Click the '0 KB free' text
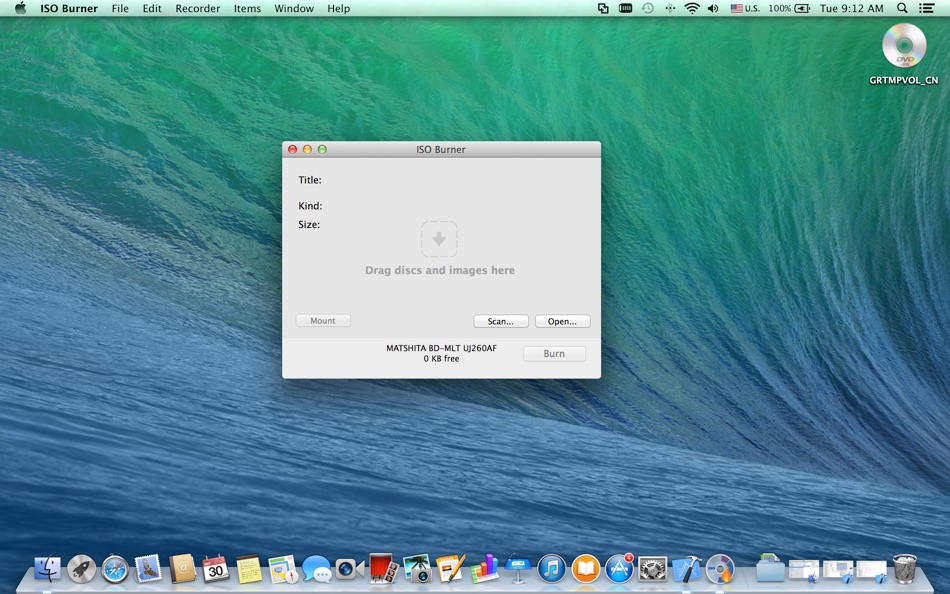 click(442, 359)
